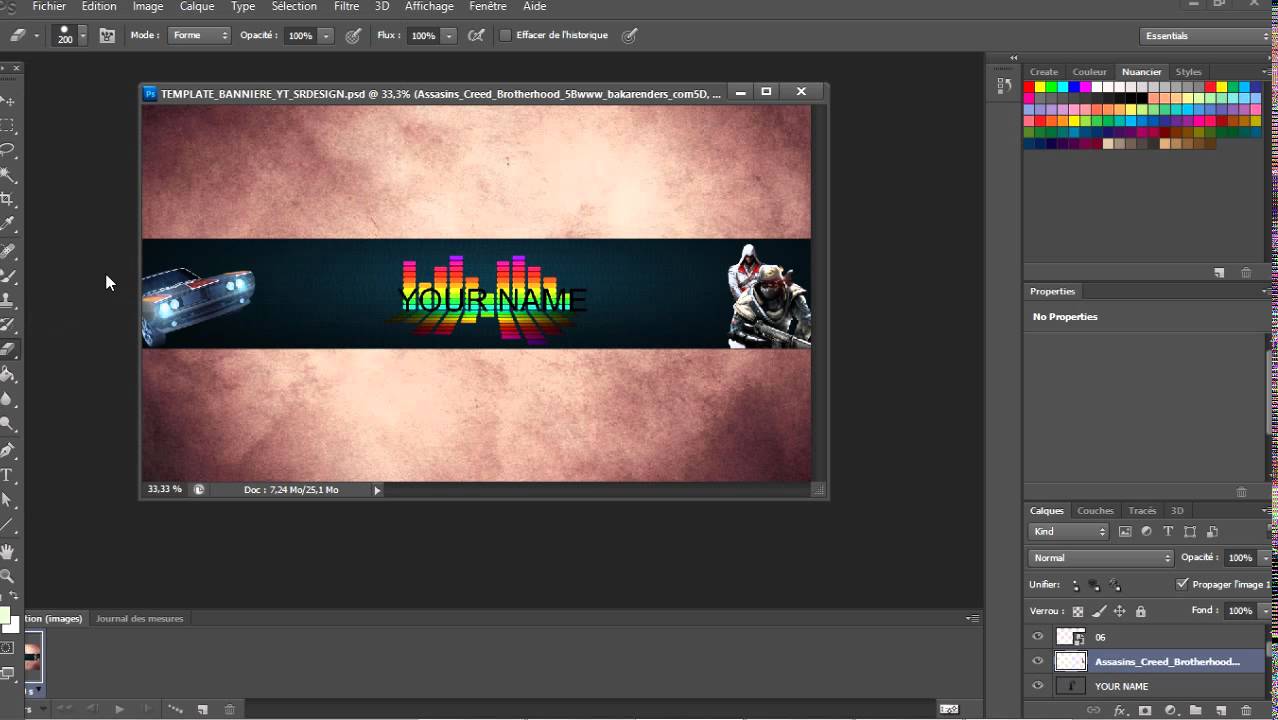Select the Lasso tool
This screenshot has width=1278, height=720.
[7, 150]
